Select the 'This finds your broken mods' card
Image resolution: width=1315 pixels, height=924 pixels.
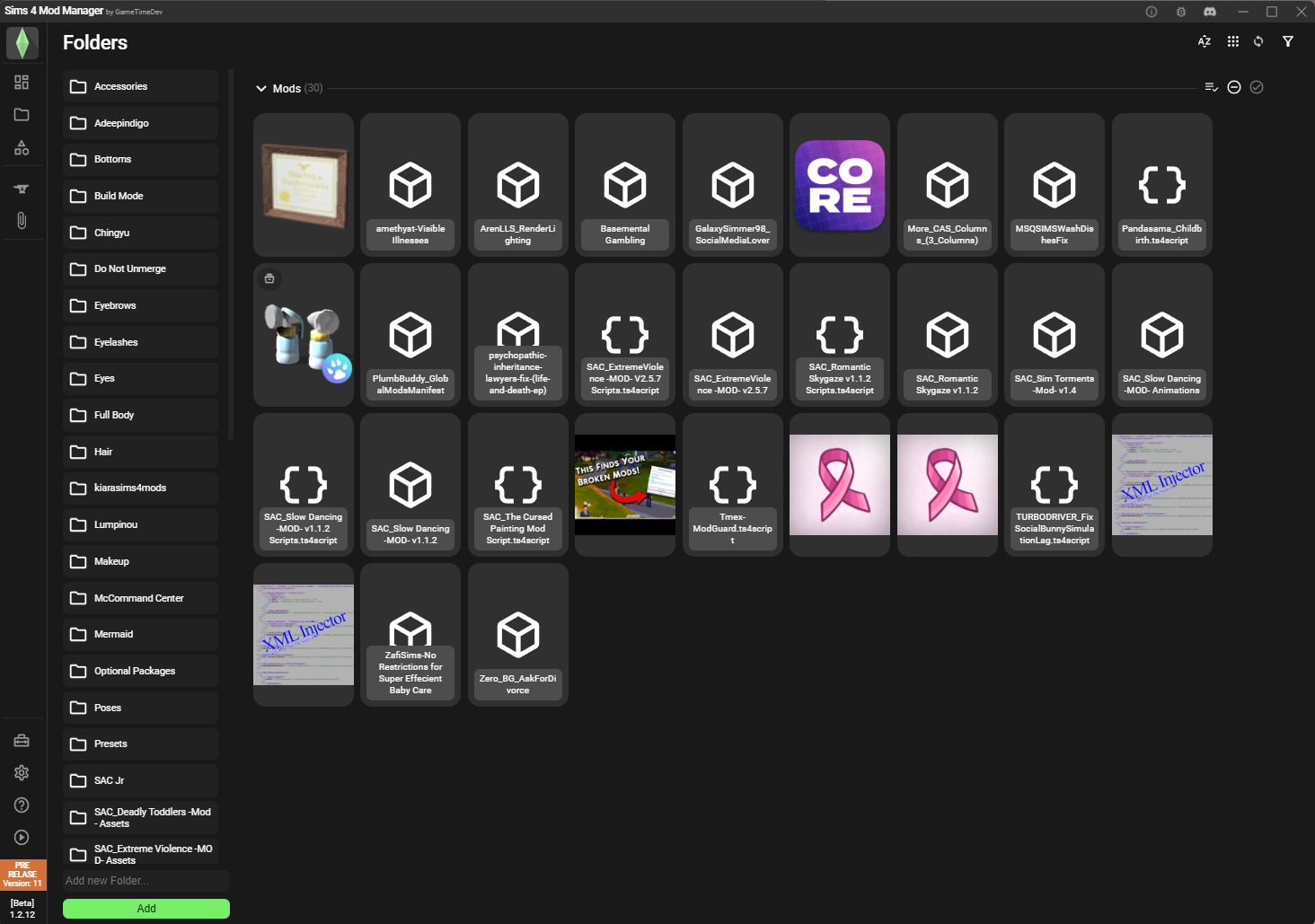coord(625,485)
